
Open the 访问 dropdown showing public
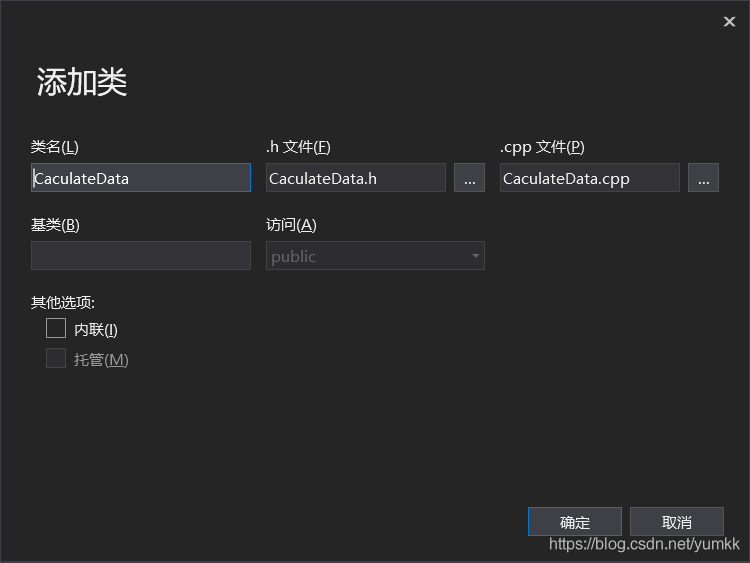coord(375,255)
